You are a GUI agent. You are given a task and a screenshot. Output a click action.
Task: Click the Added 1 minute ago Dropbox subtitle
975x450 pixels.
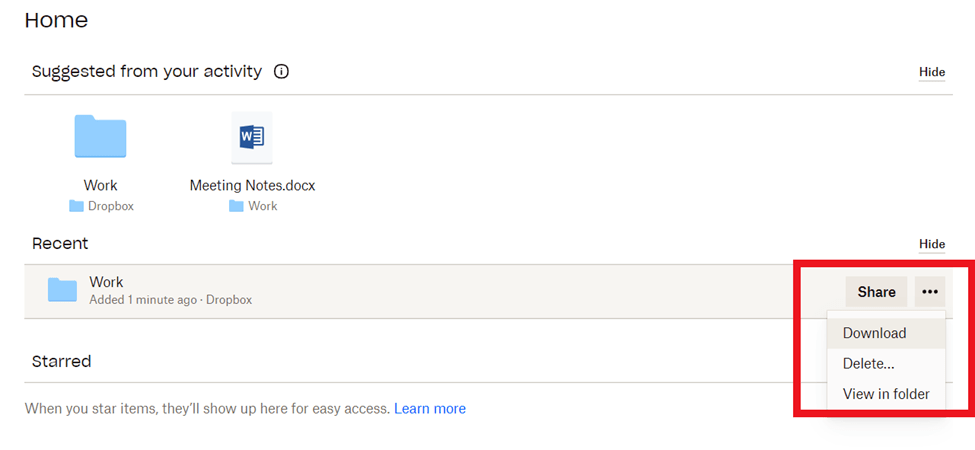pyautogui.click(x=170, y=300)
